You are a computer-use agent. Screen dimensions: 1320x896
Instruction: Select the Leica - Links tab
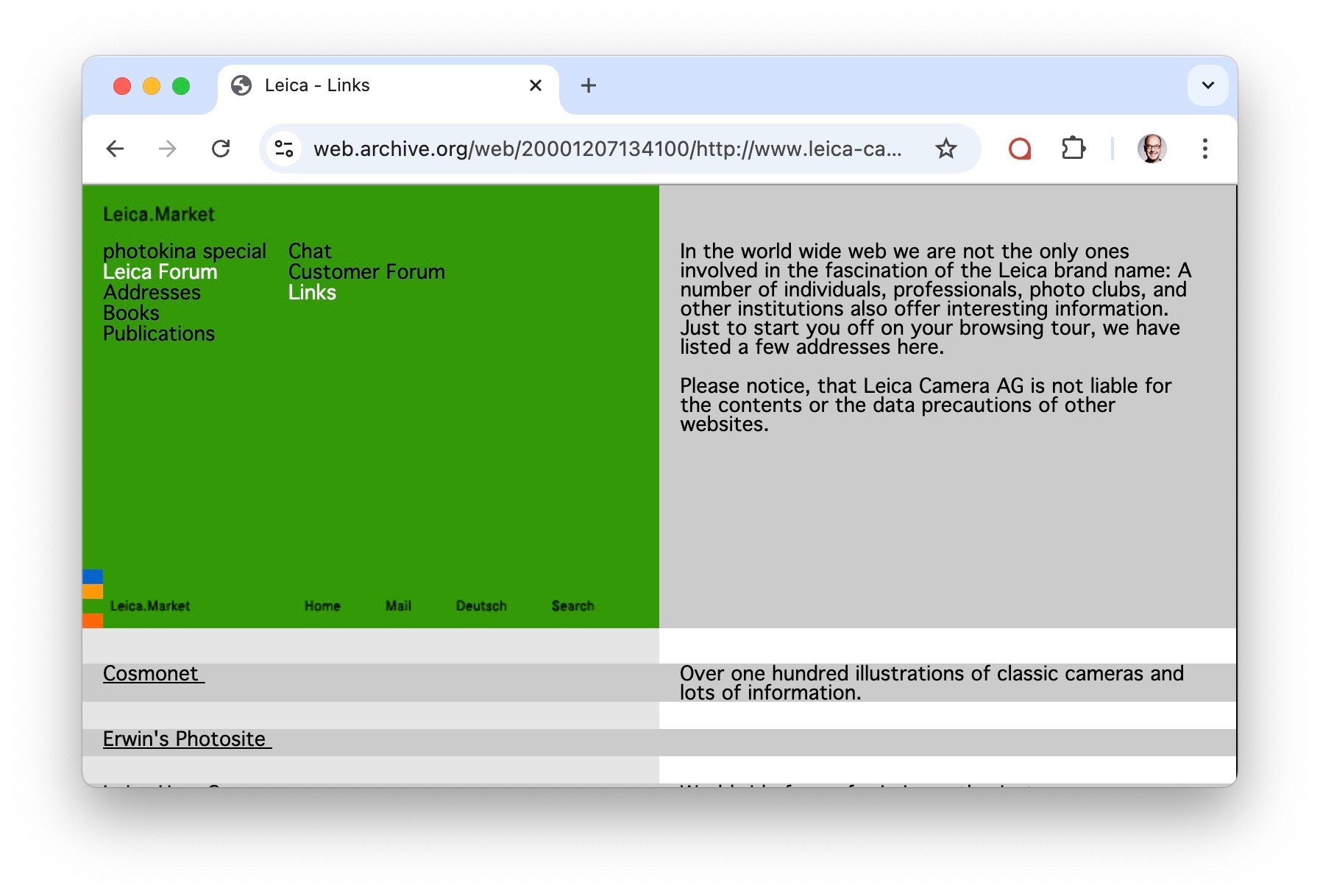368,86
